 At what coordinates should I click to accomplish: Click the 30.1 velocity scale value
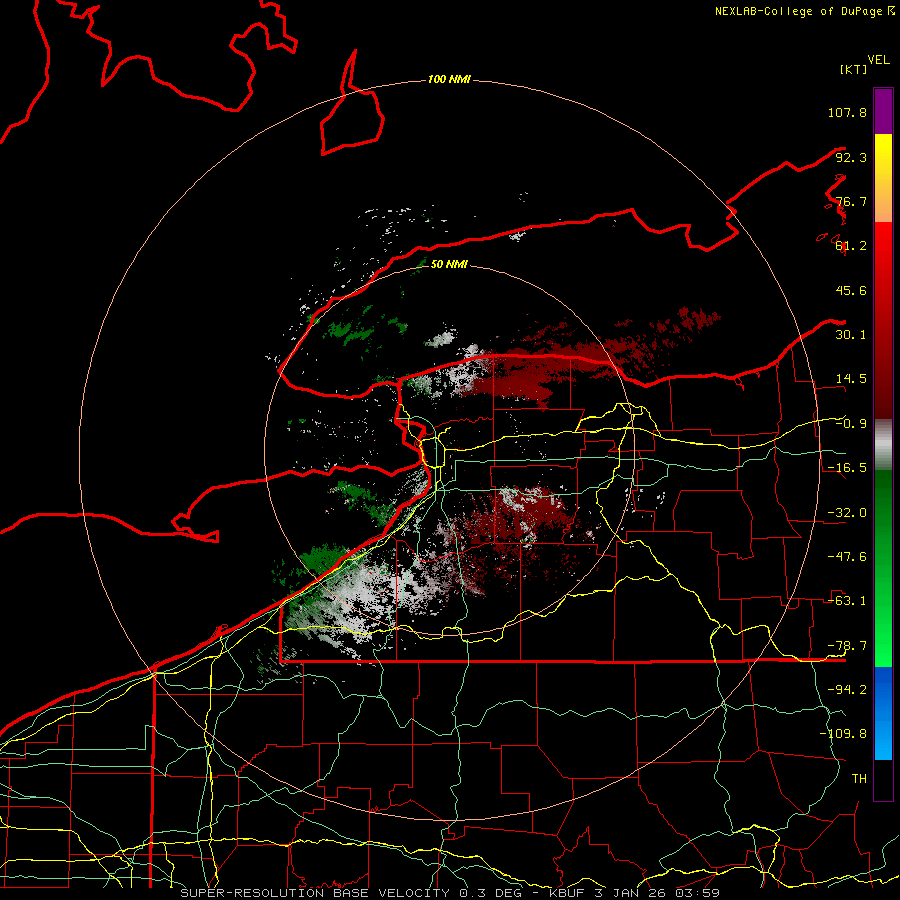851,335
